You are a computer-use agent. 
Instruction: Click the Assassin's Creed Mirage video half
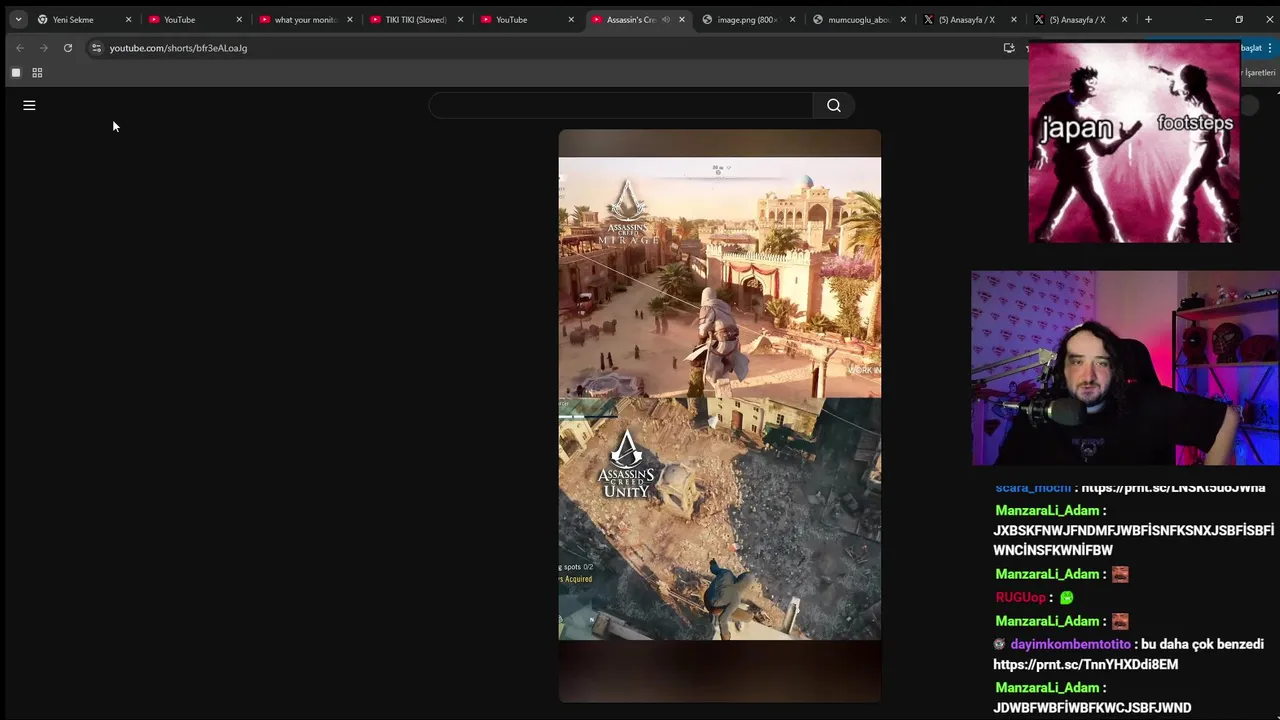tap(720, 277)
